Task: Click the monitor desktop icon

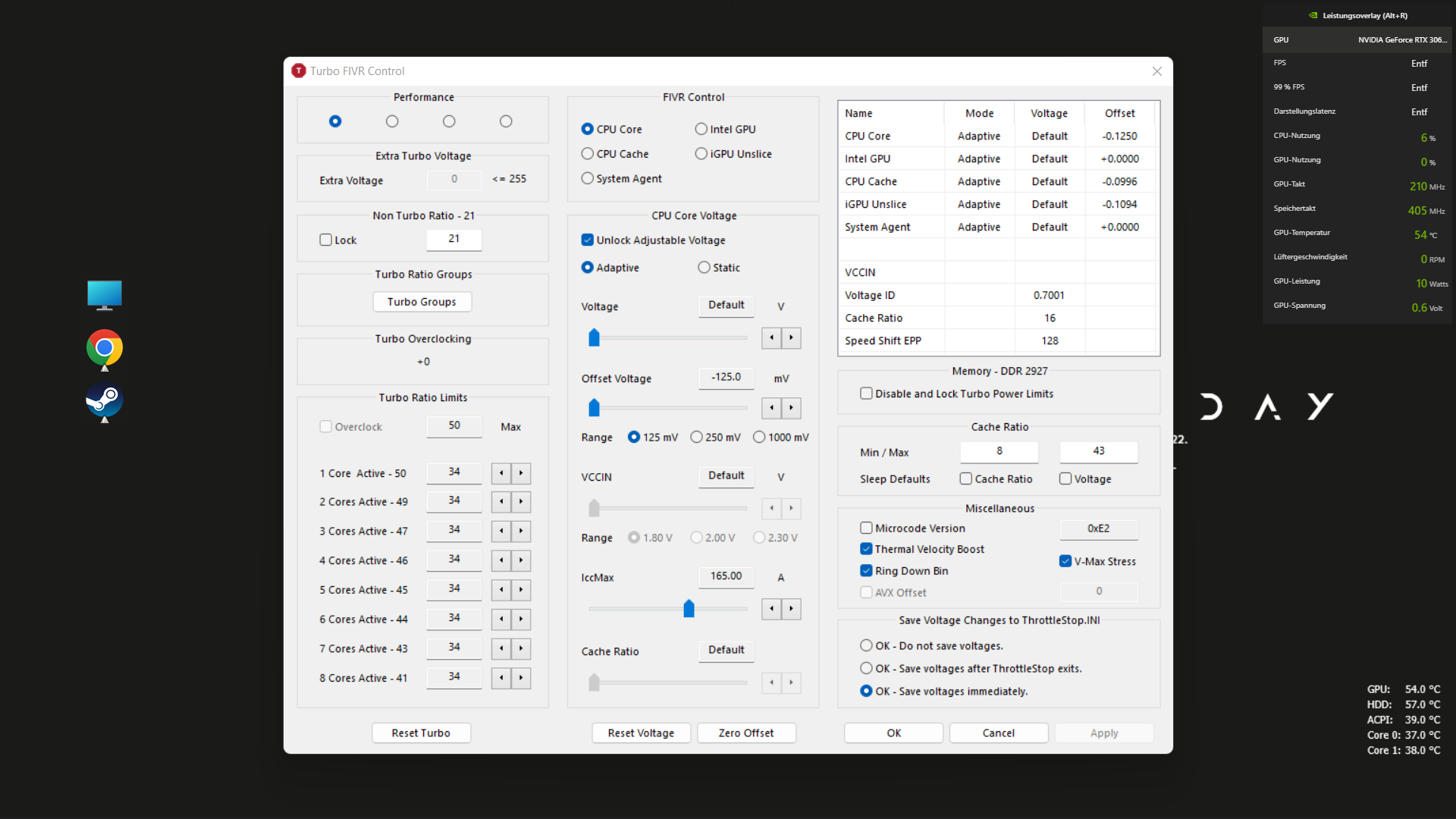Action: [105, 295]
